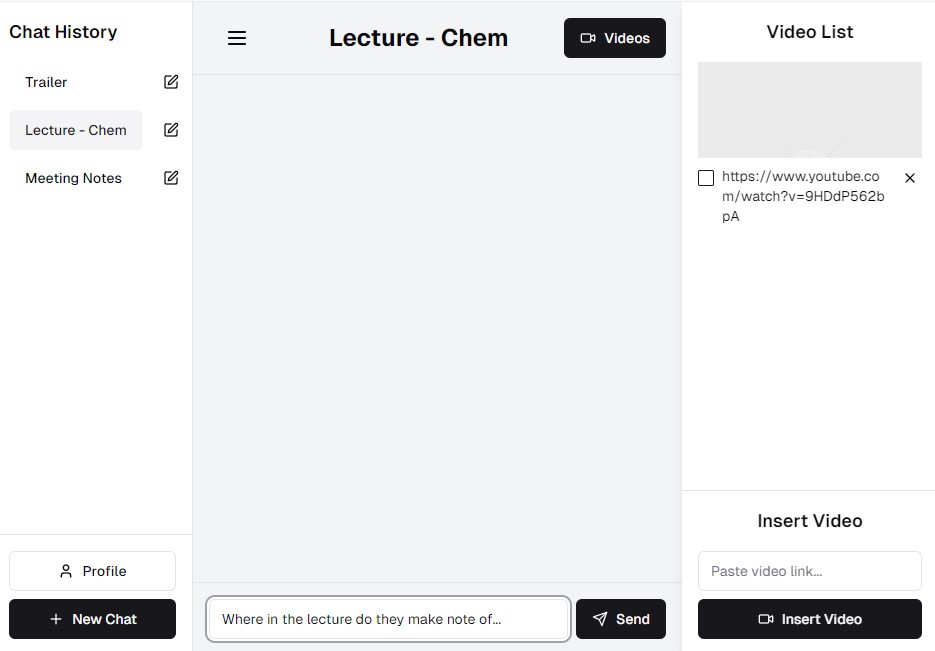Image resolution: width=935 pixels, height=651 pixels.
Task: Open the Meeting Notes chat
Action: [73, 178]
